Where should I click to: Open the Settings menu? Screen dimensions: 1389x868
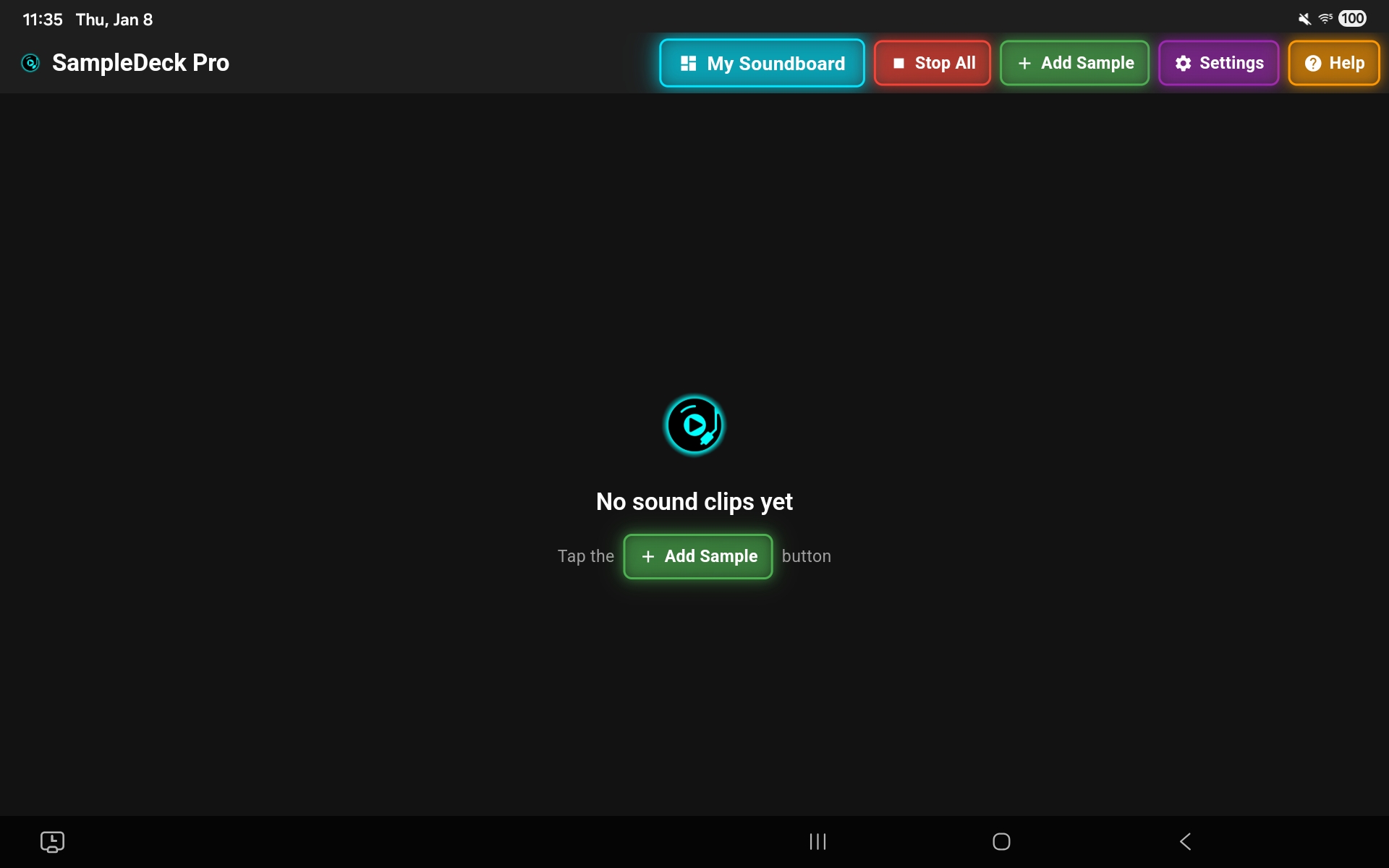pyautogui.click(x=1218, y=63)
